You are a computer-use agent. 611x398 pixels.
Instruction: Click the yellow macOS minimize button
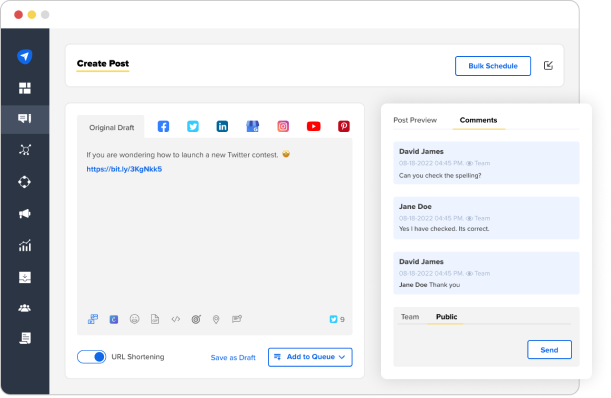32,15
